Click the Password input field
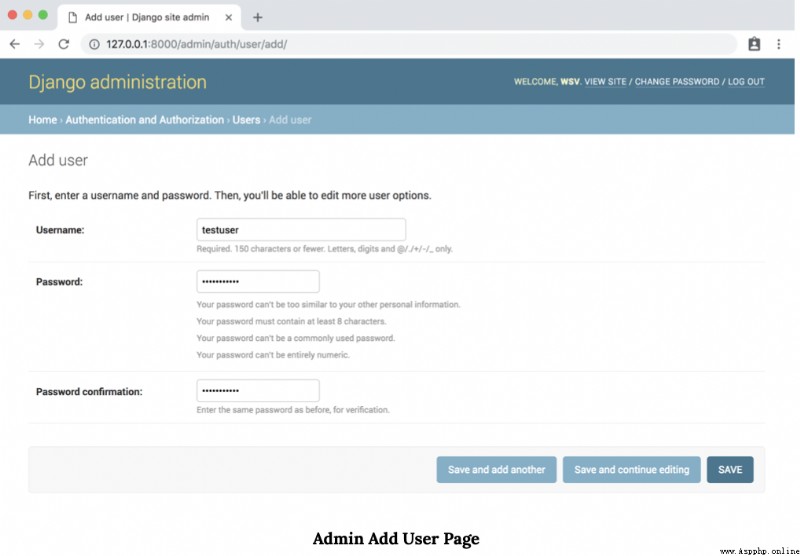 pos(258,282)
